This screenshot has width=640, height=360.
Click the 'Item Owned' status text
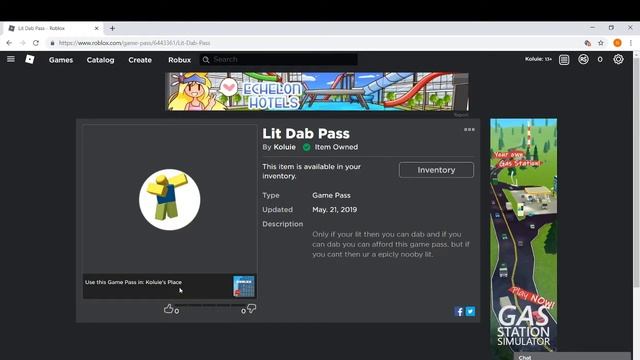336,147
